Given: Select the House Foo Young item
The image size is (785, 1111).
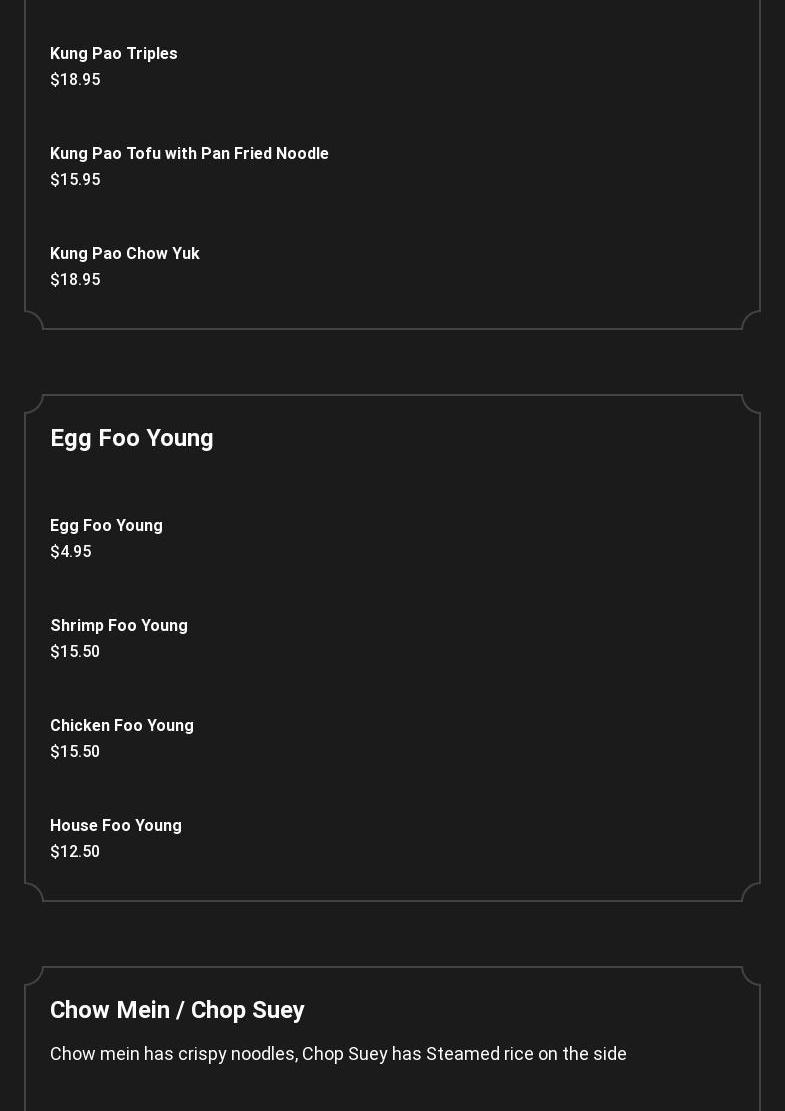Looking at the screenshot, I should (115, 825).
